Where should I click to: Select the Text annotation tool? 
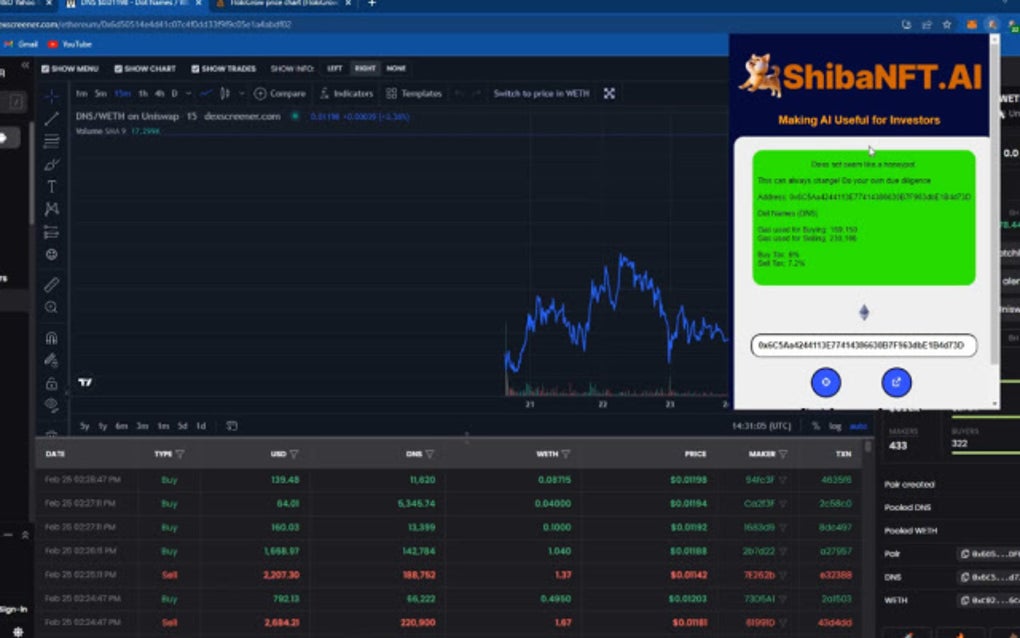point(51,187)
